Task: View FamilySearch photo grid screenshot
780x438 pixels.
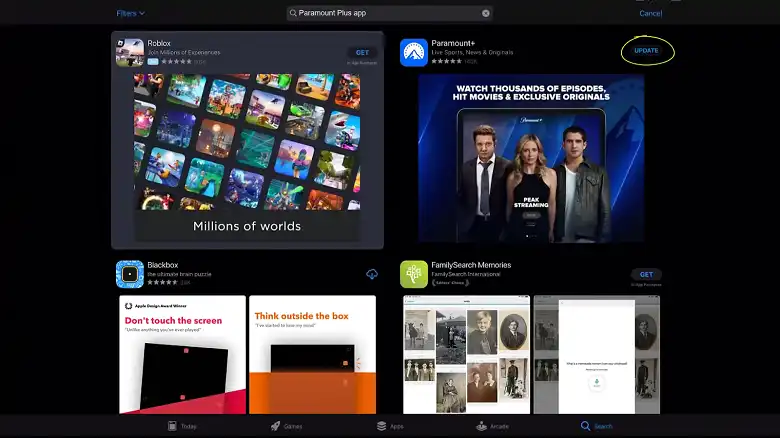Action: 467,354
